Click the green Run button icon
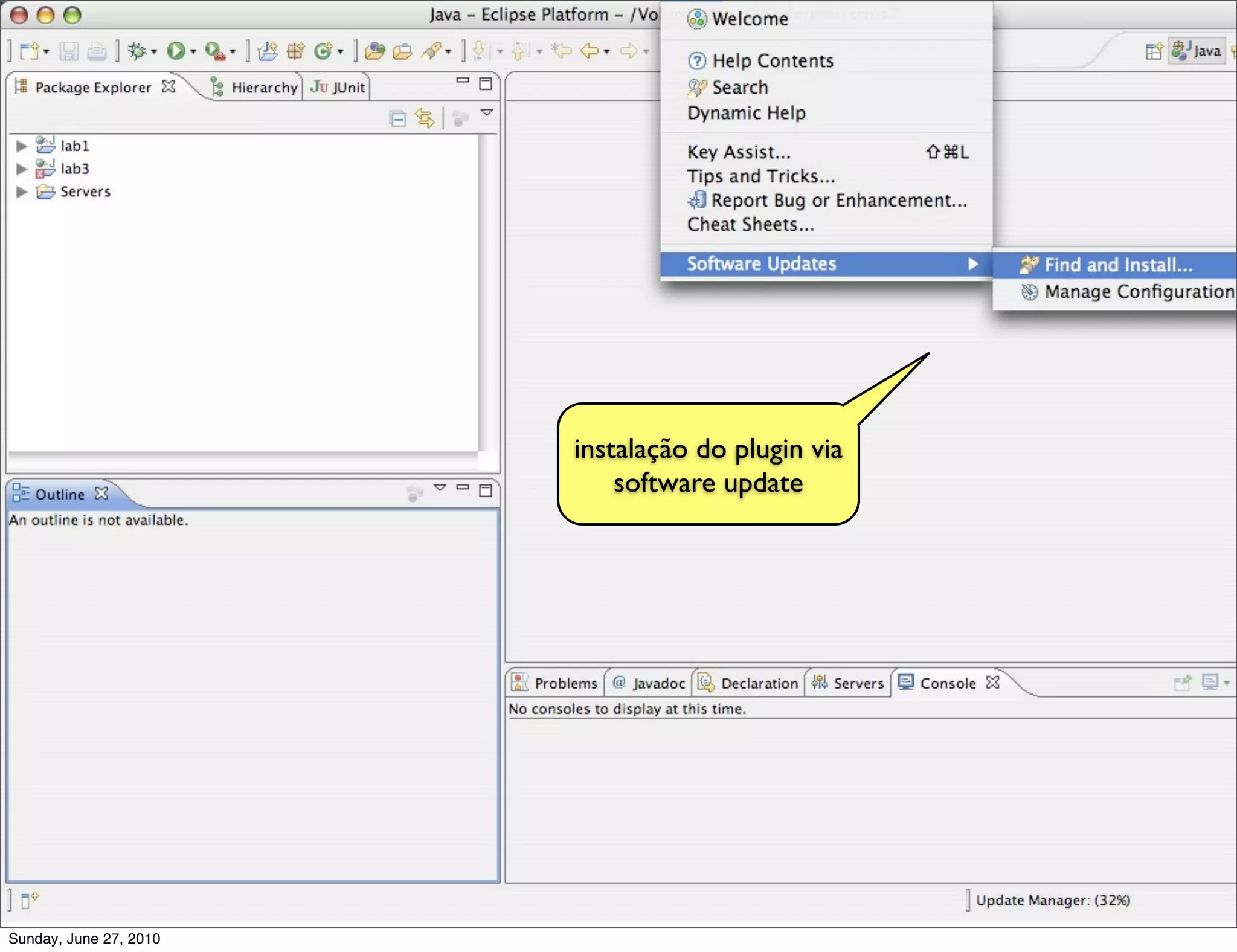 coord(176,51)
